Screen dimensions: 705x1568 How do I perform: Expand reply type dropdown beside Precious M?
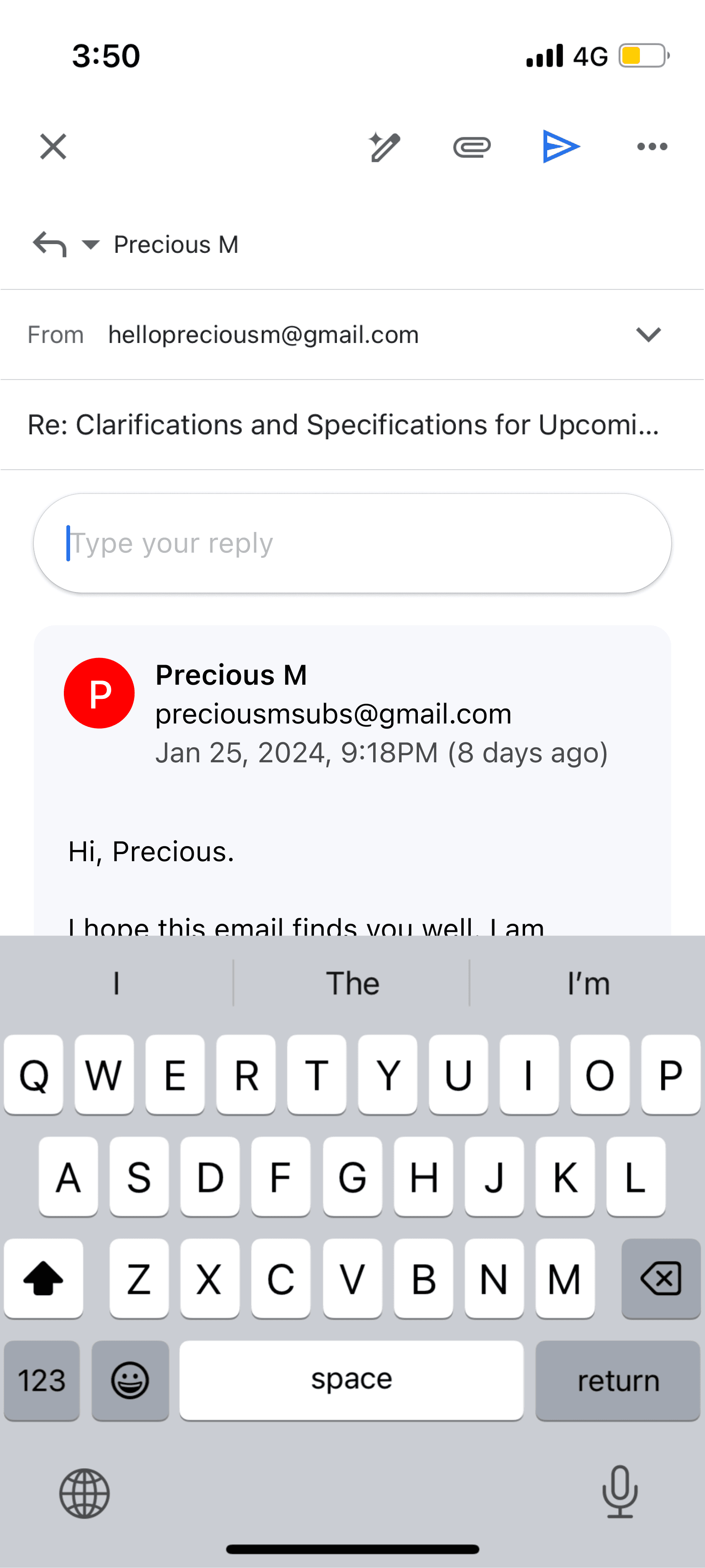pos(91,245)
